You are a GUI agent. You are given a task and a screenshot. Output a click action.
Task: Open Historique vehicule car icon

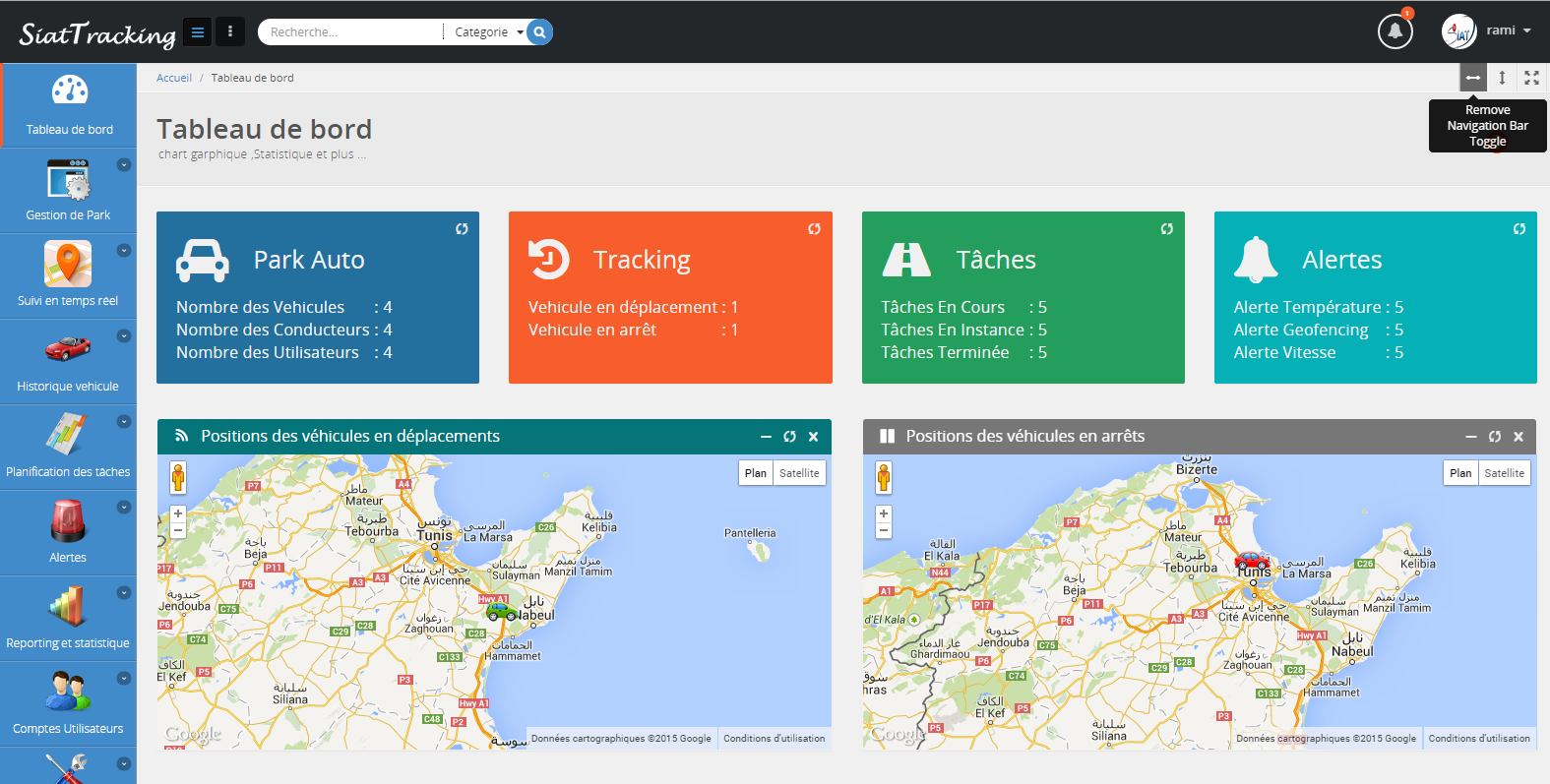(x=68, y=348)
